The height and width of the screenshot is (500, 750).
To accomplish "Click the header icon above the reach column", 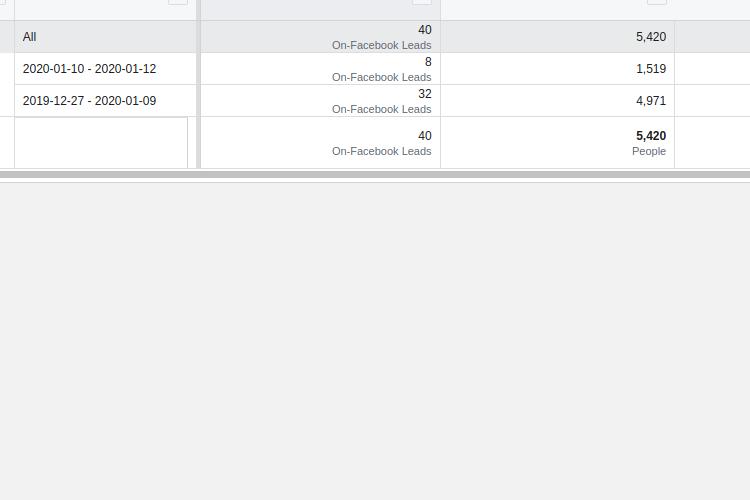I will [x=656, y=2].
